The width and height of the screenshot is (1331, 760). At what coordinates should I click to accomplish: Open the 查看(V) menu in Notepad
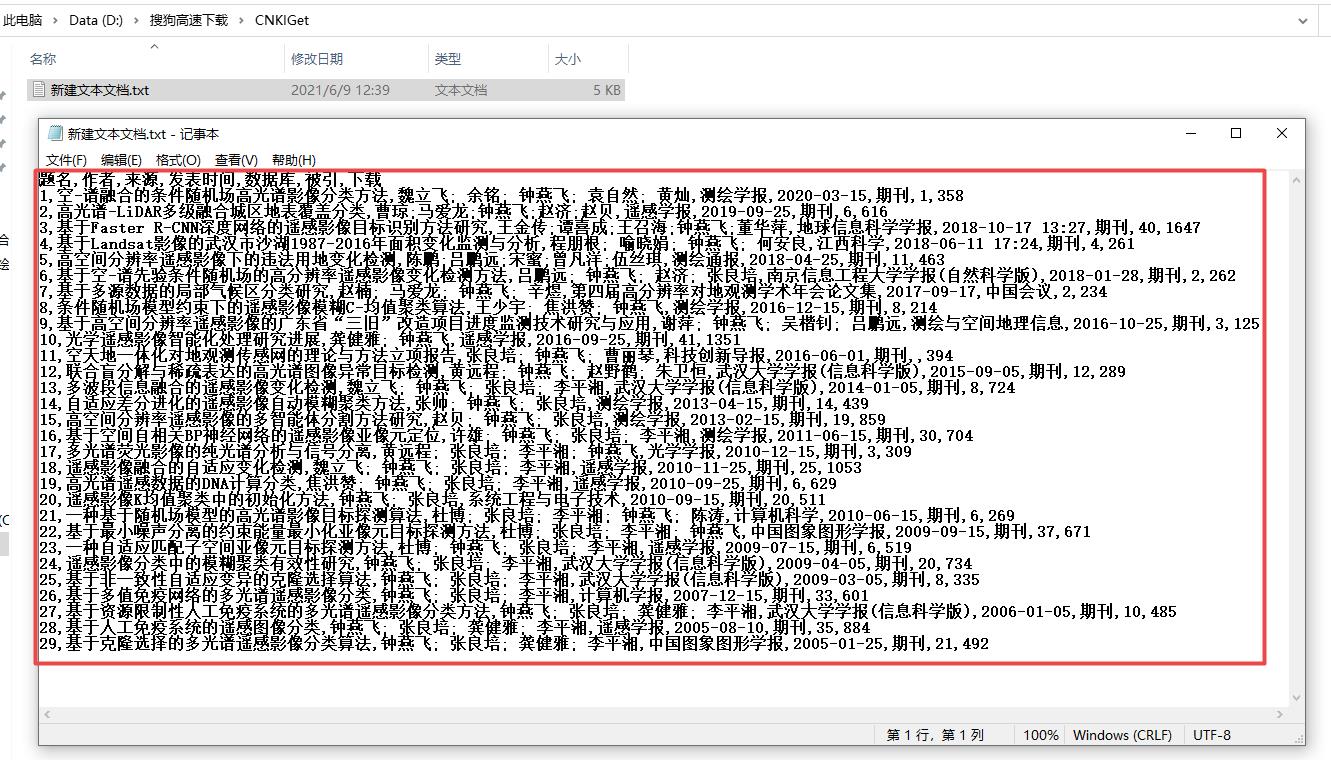(236, 160)
